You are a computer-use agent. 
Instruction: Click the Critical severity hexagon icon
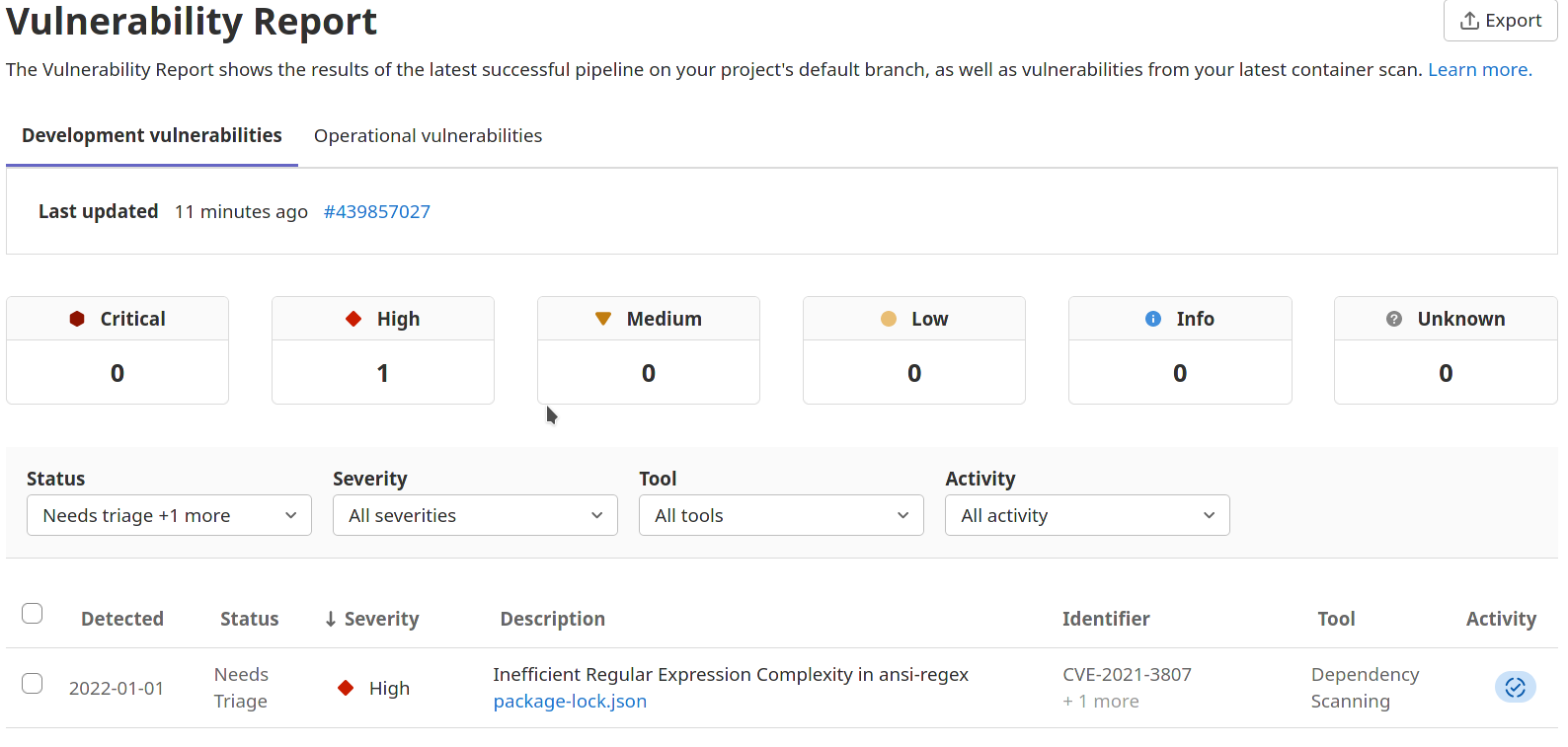click(77, 319)
